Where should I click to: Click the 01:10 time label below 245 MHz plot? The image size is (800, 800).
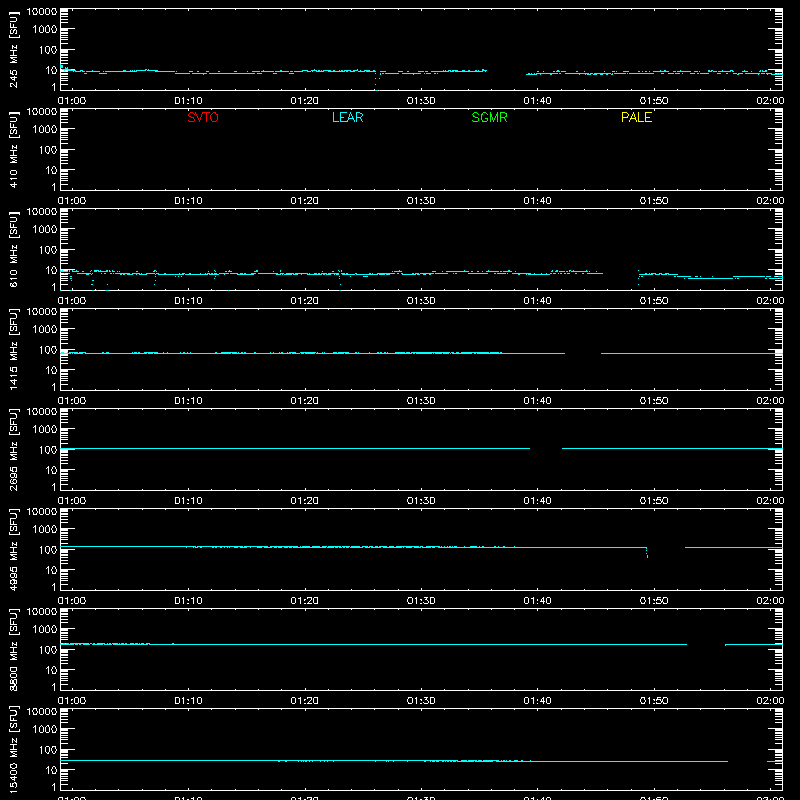point(188,101)
